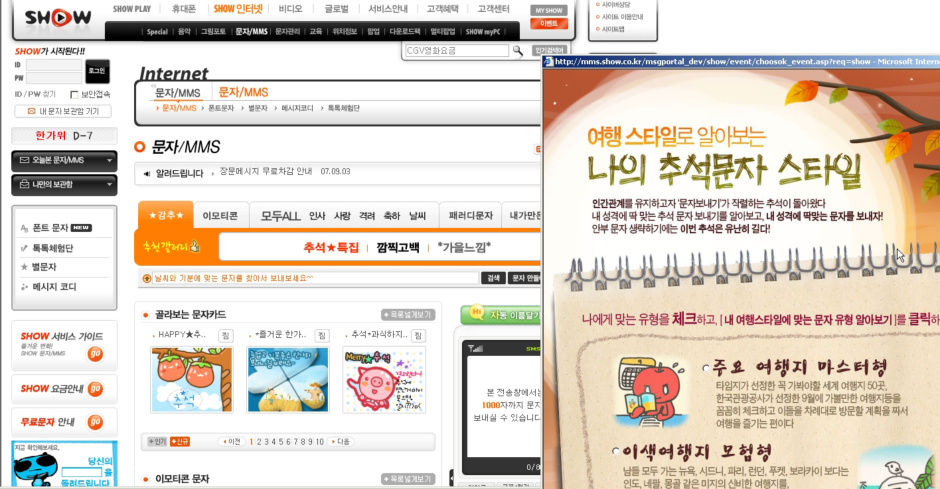Click the thumbs-up 추천갤러리 icon
This screenshot has width=940, height=489.
[194, 246]
